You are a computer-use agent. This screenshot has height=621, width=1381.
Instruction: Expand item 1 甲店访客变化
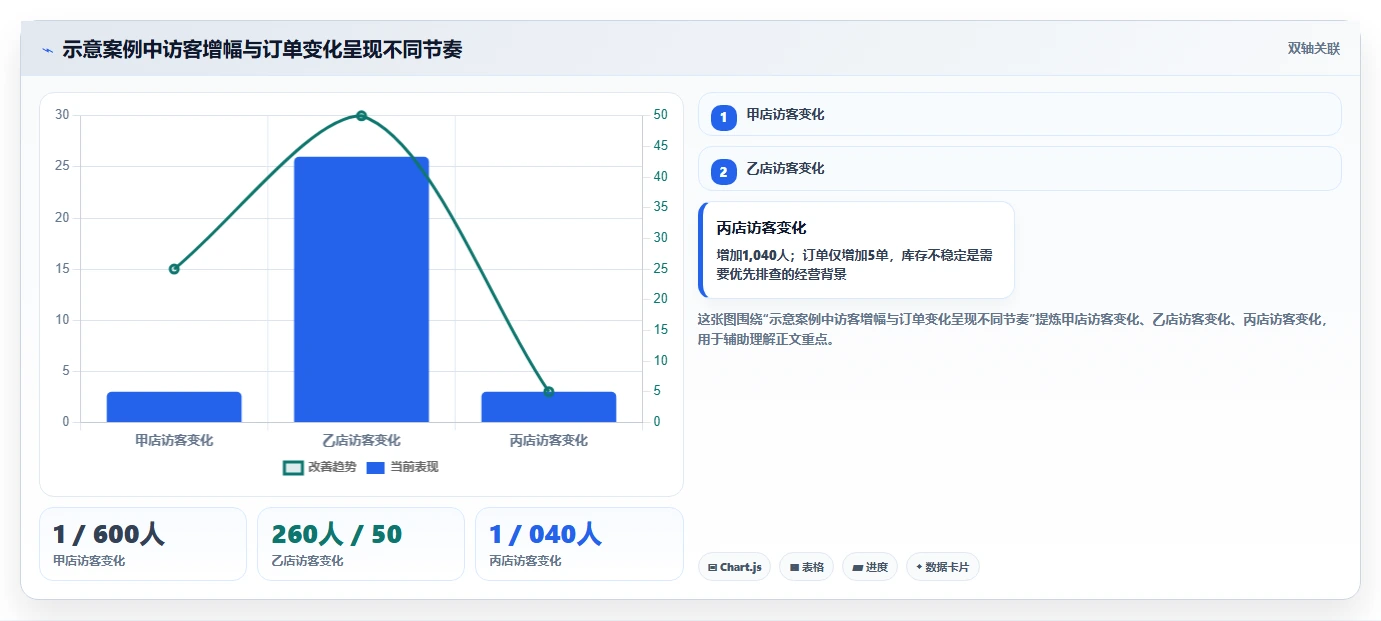[1019, 114]
